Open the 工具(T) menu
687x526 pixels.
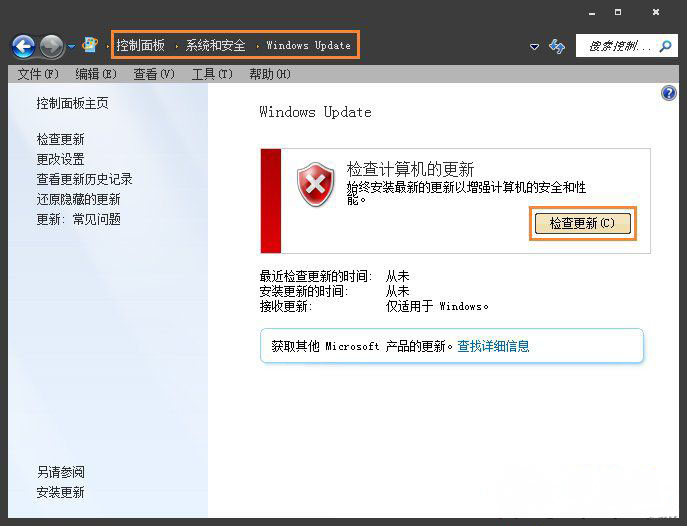pyautogui.click(x=212, y=74)
